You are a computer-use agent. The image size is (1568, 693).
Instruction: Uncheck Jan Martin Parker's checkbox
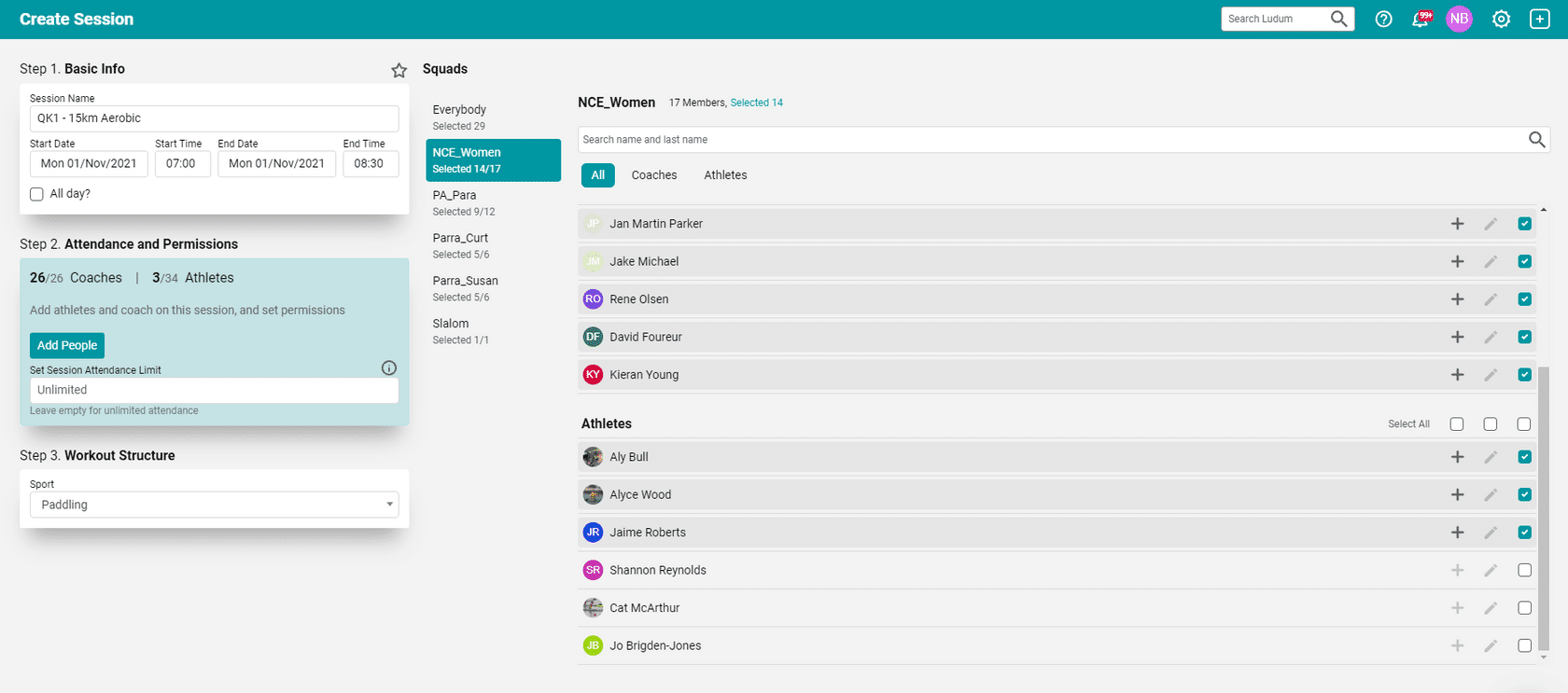[1524, 224]
